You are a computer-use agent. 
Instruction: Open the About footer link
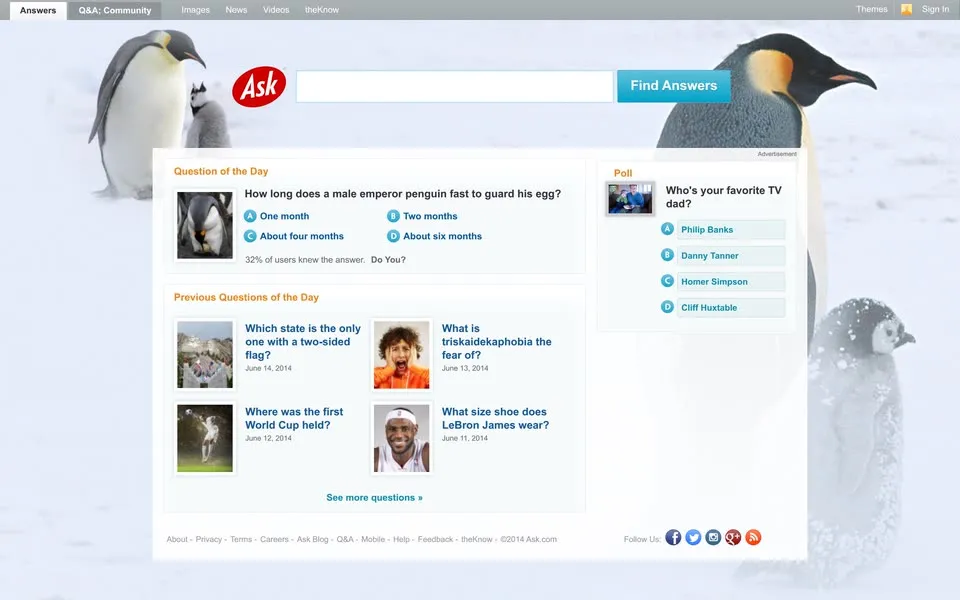(x=177, y=539)
